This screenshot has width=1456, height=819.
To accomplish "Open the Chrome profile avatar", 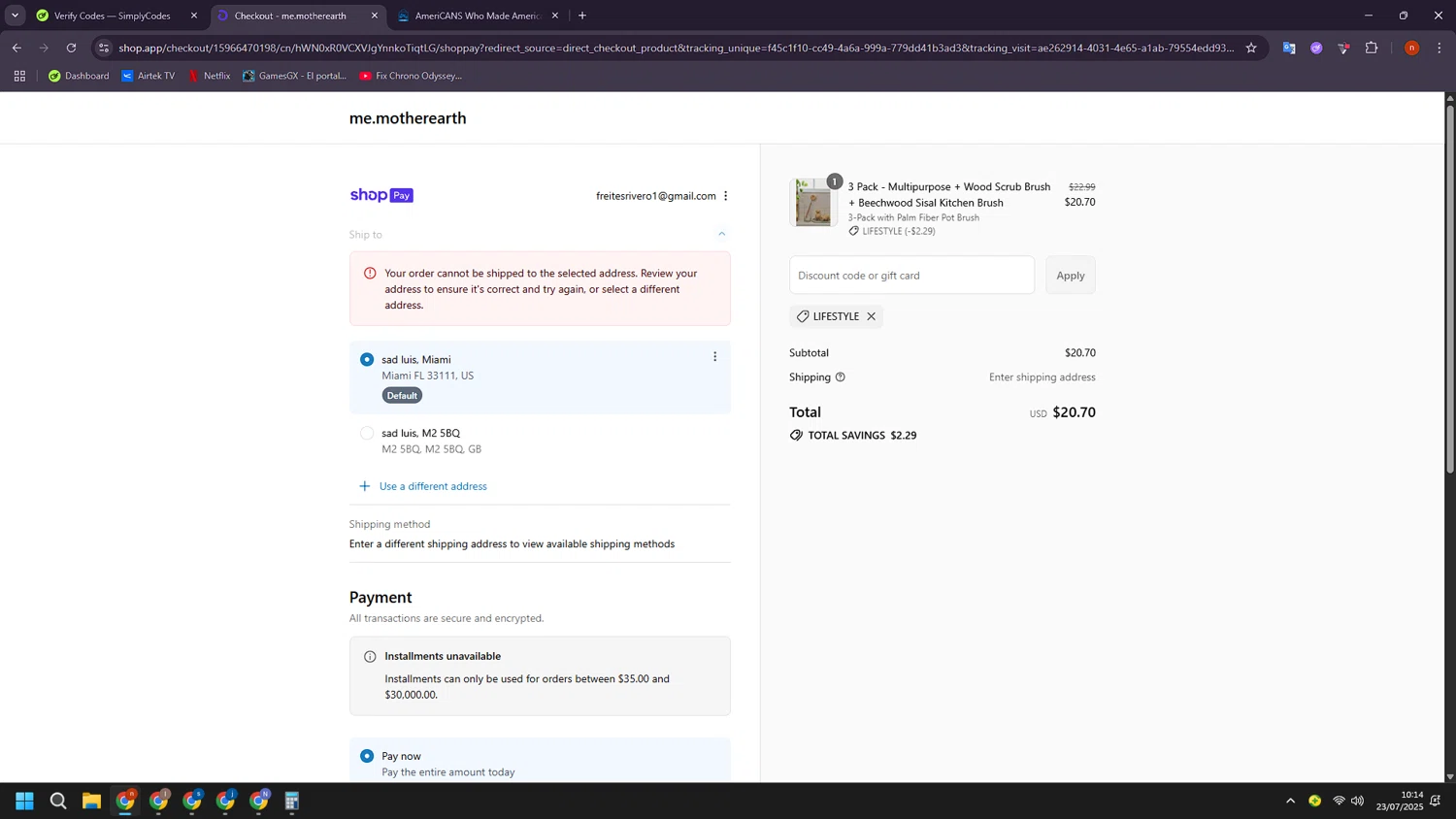I will [x=1412, y=48].
